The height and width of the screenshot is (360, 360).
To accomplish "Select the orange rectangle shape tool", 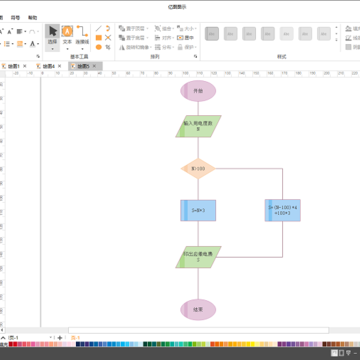I will (99, 38).
